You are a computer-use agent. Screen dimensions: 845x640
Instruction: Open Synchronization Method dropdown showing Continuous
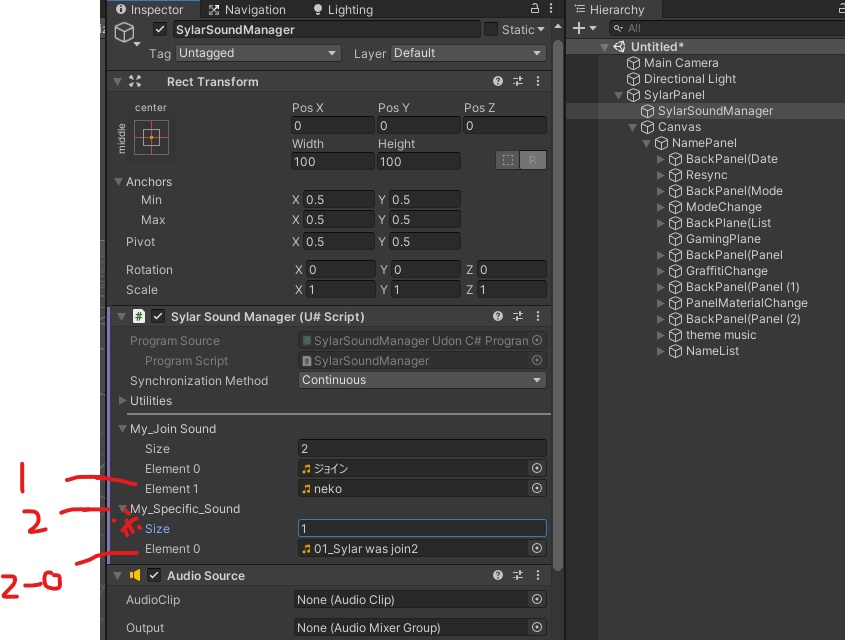pos(422,380)
